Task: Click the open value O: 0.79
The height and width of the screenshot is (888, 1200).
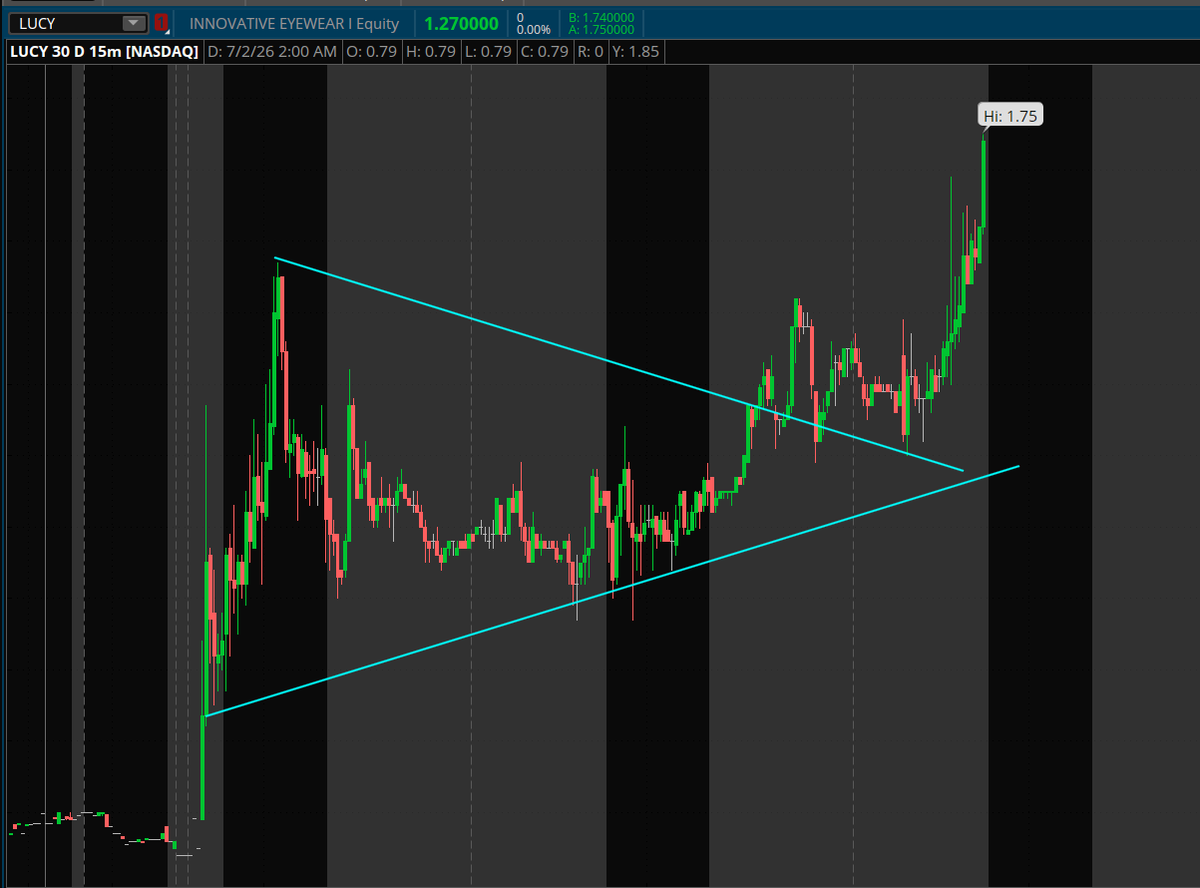Action: pyautogui.click(x=374, y=51)
